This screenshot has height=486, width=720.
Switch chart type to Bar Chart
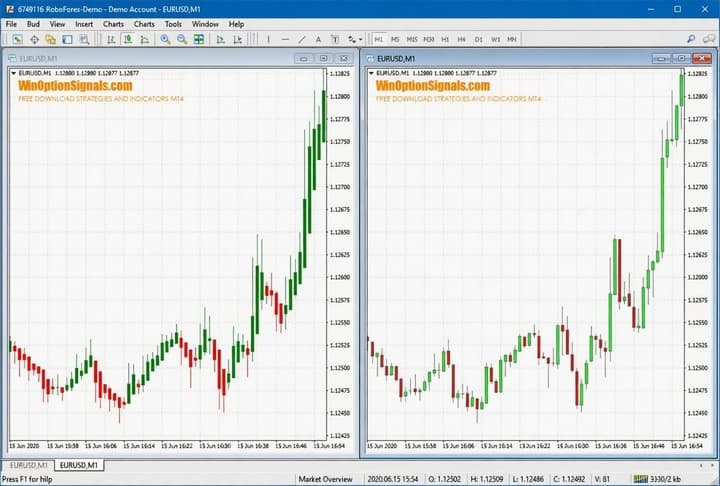[x=112, y=40]
